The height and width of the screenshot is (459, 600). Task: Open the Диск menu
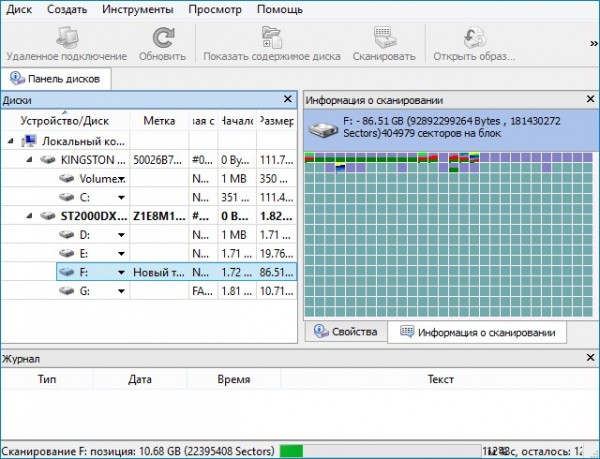pos(20,9)
